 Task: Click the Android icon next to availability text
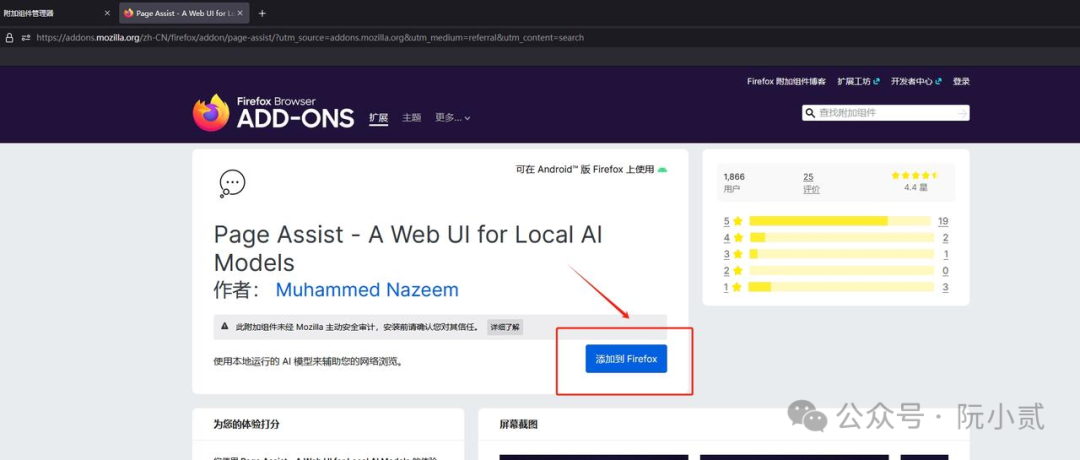[662, 169]
